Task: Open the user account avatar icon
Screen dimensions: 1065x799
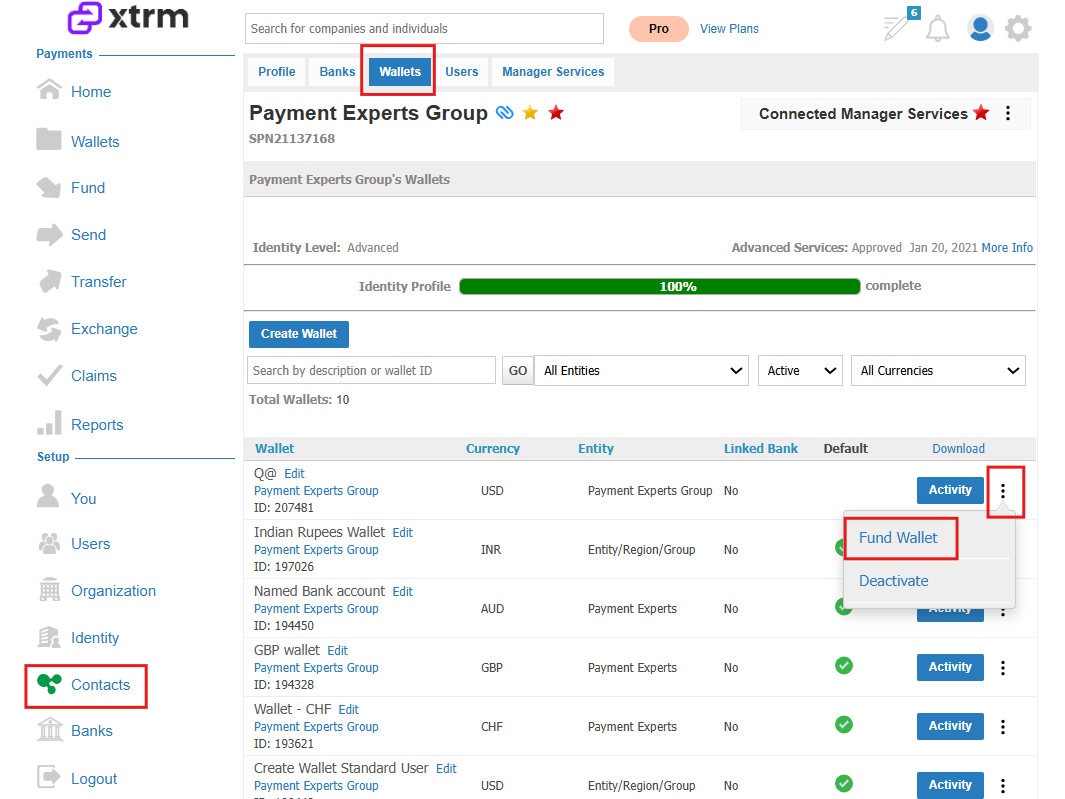Action: pos(980,29)
